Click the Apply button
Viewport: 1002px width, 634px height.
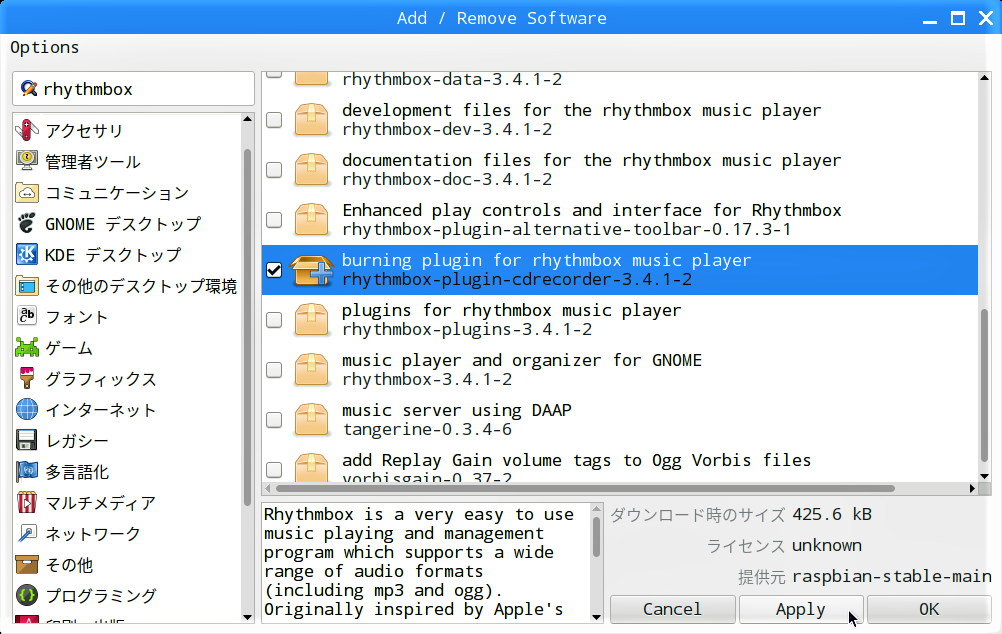coord(801,609)
